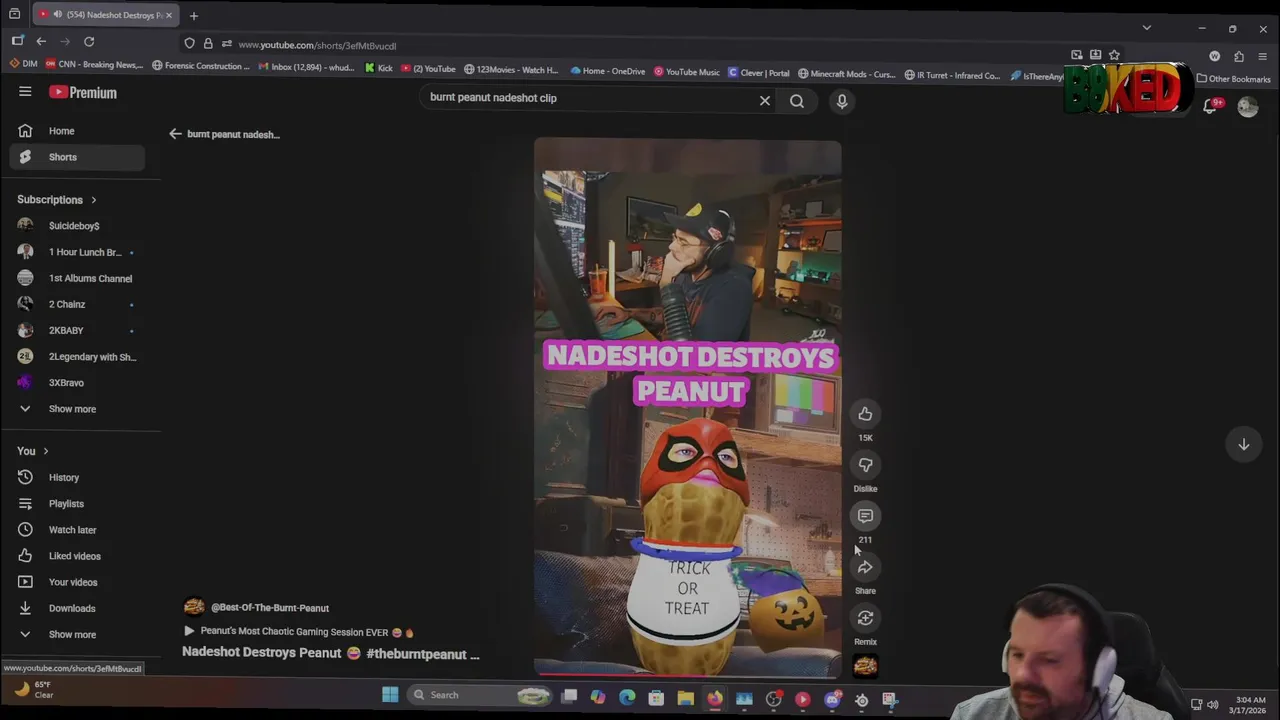Open File Explorer from the taskbar
This screenshot has width=1280, height=720.
point(685,698)
